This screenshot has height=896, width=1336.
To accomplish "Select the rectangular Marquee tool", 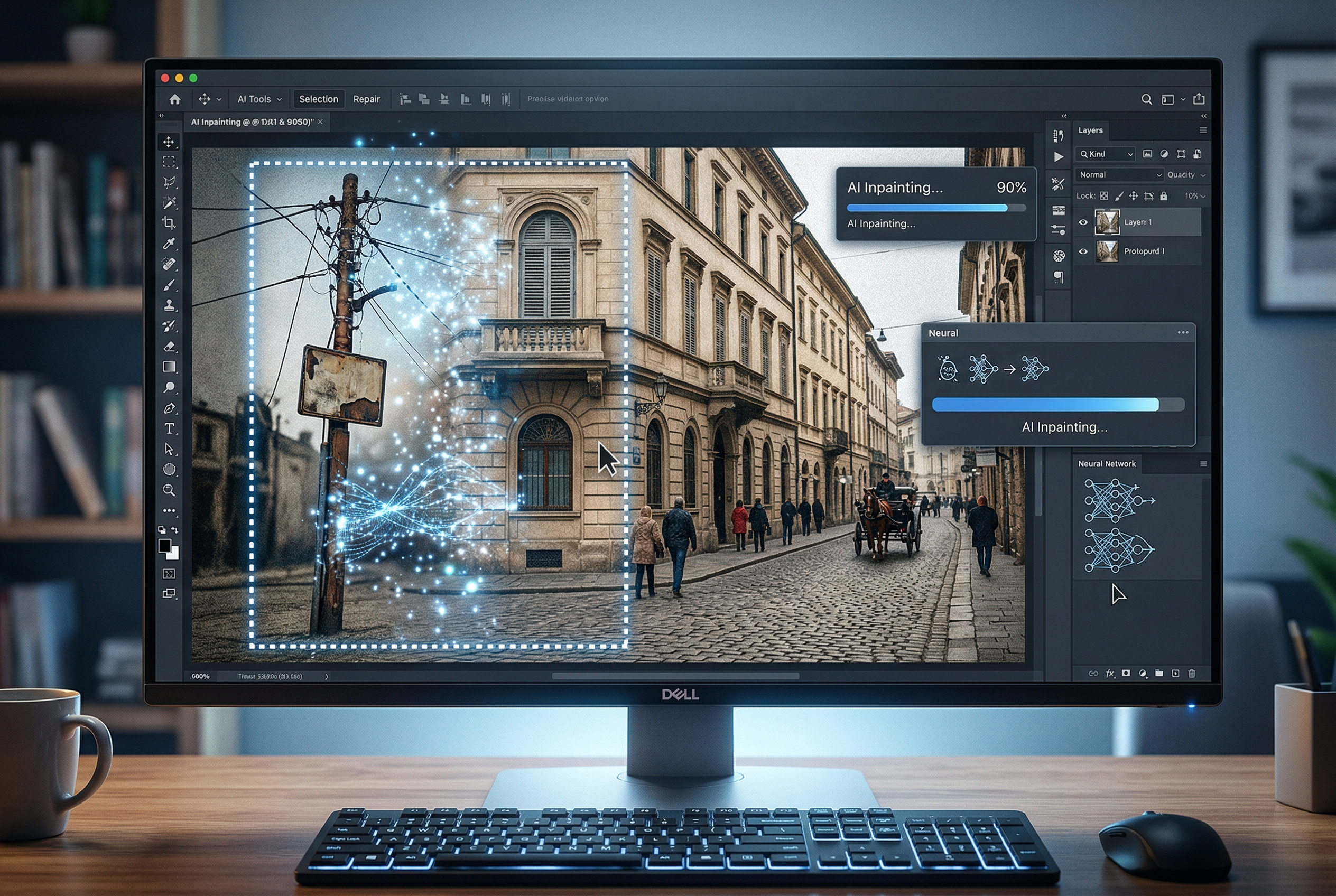I will 169,162.
